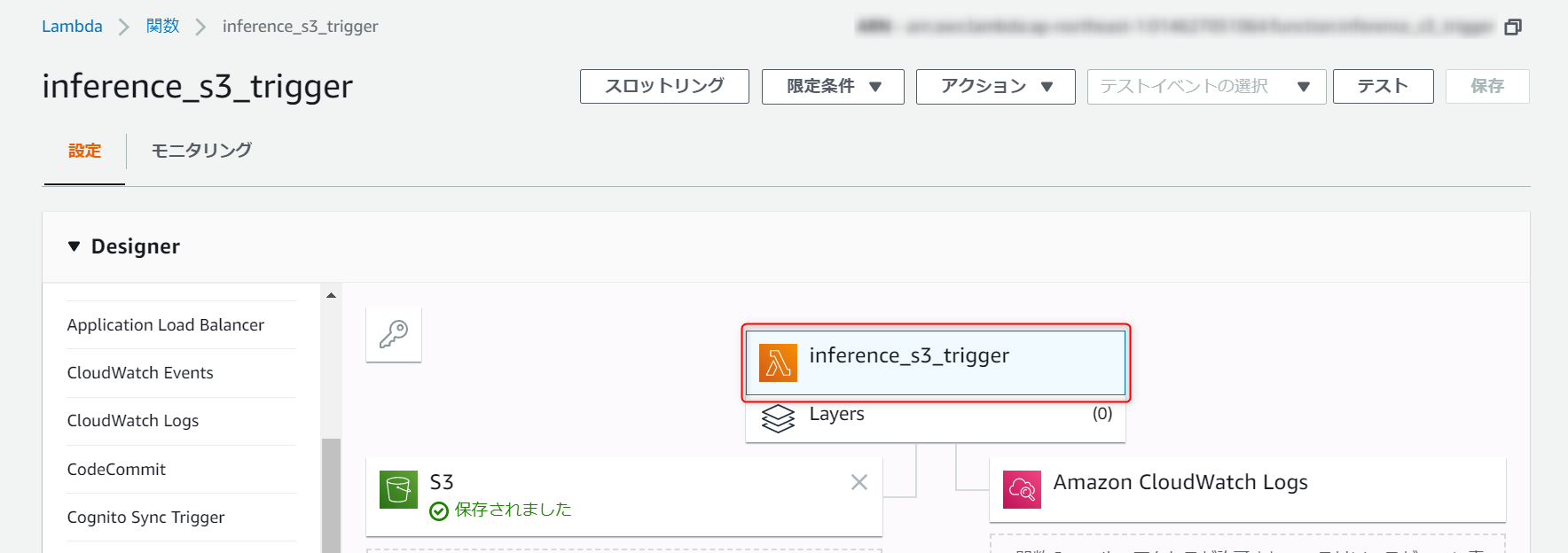Open the 関数 breadcrumb link
The height and width of the screenshot is (553, 1568).
[x=162, y=27]
